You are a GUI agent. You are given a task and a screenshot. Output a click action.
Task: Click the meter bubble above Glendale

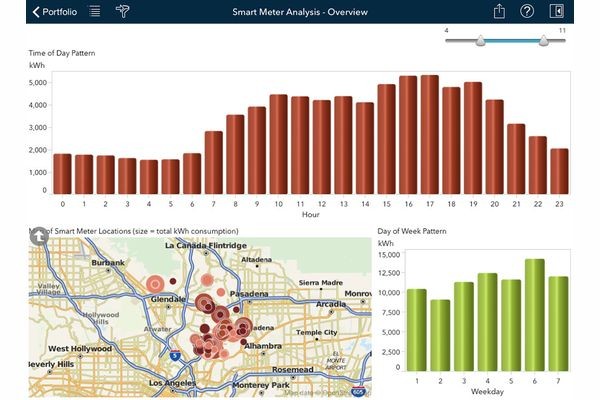pyautogui.click(x=155, y=285)
